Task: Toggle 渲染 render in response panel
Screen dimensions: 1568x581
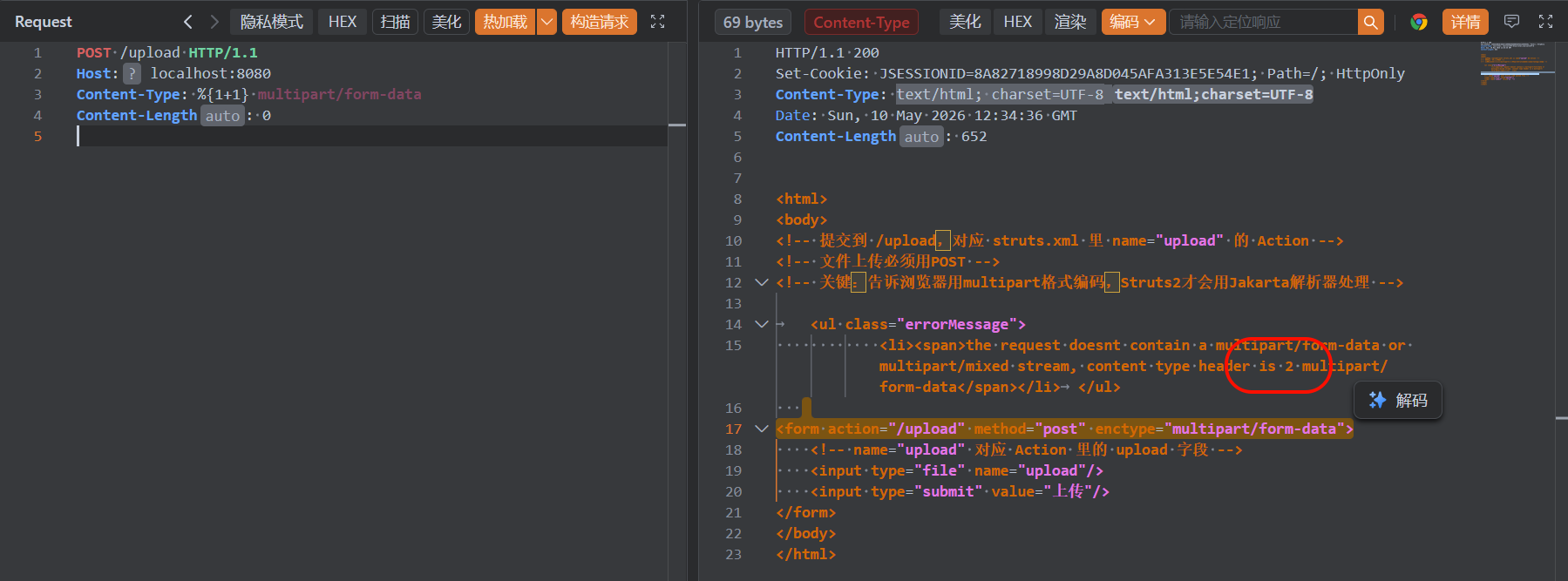Action: pos(1070,22)
